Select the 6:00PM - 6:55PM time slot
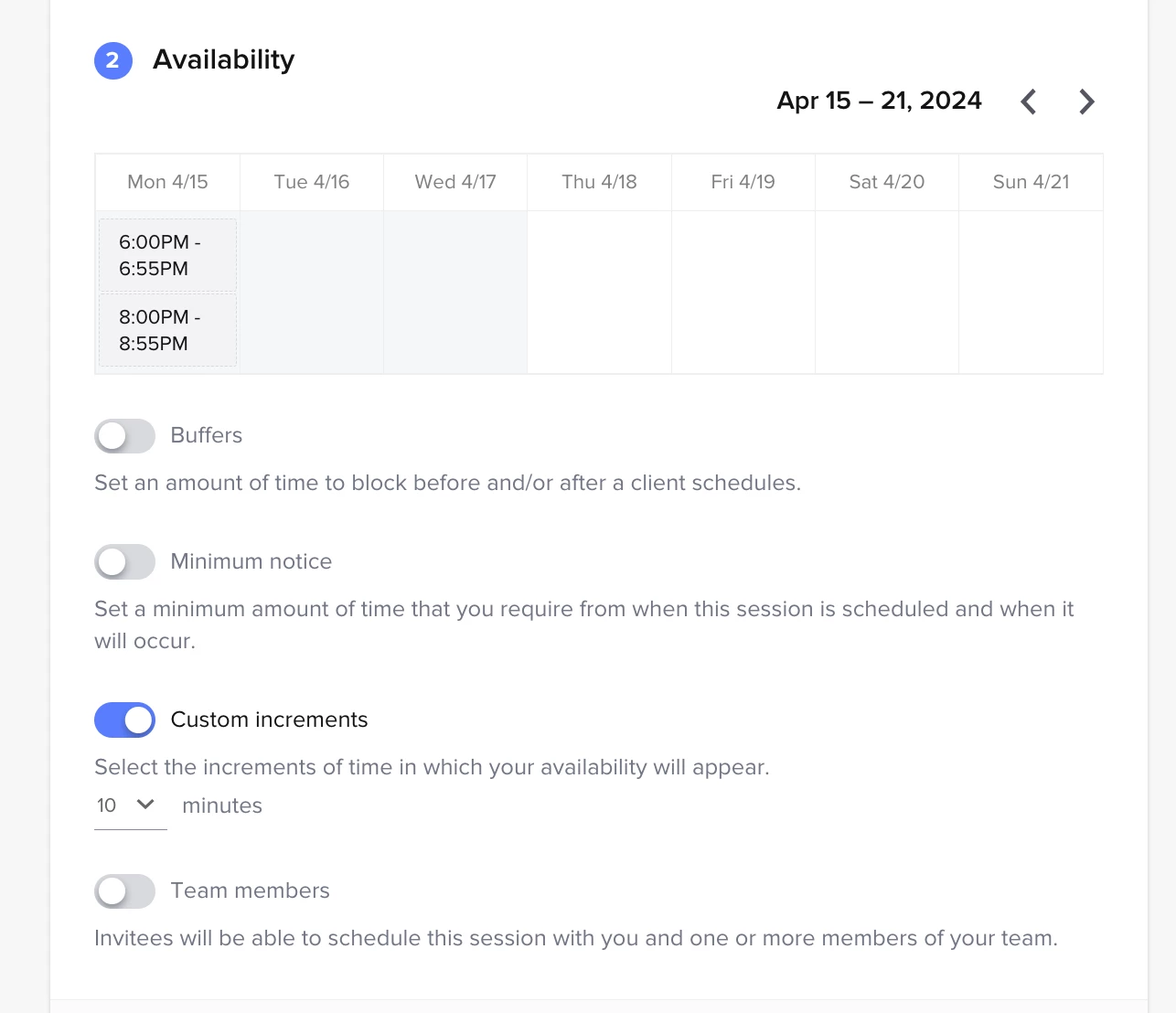 [x=167, y=255]
